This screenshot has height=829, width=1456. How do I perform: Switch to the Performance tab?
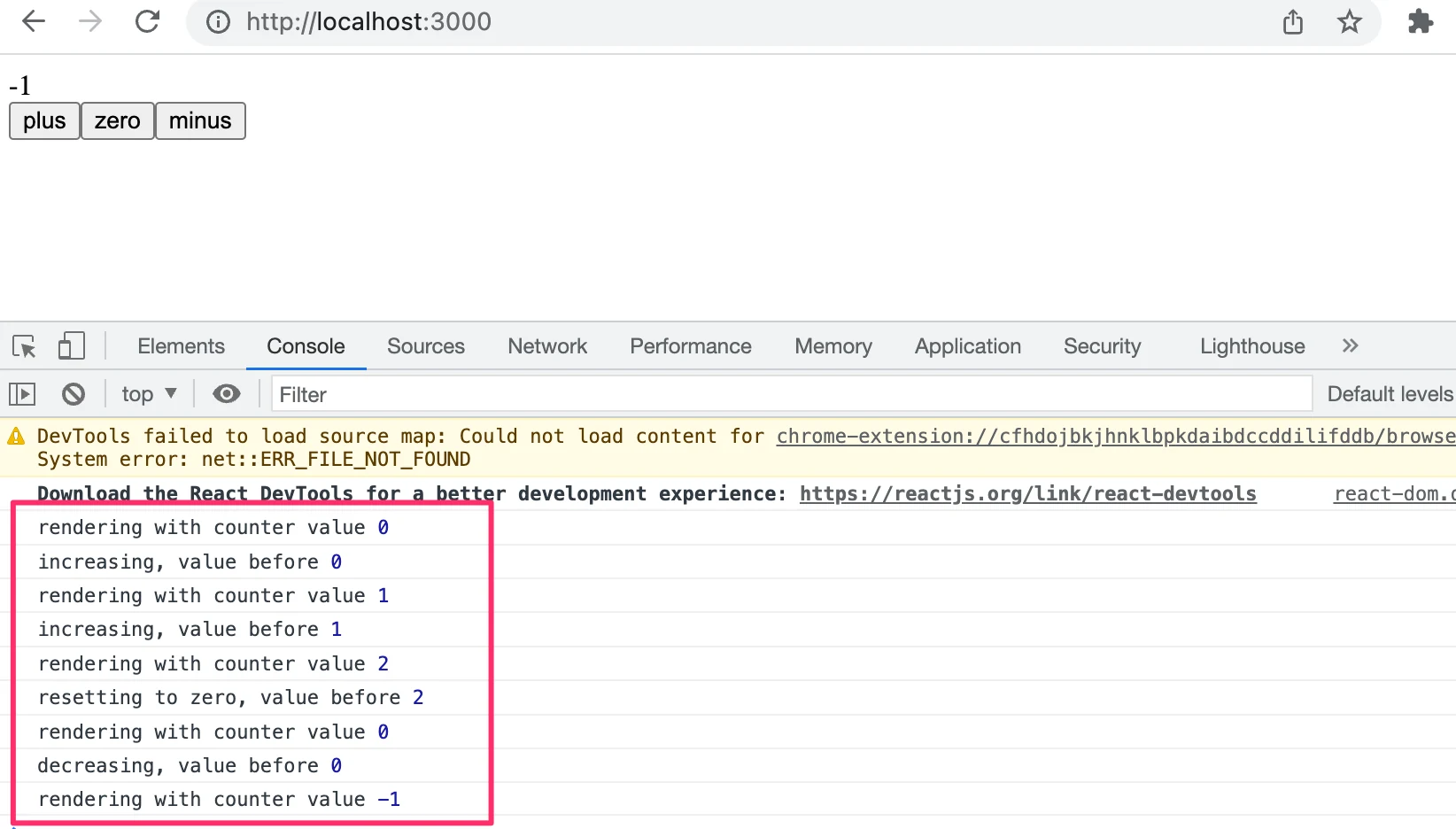(691, 346)
